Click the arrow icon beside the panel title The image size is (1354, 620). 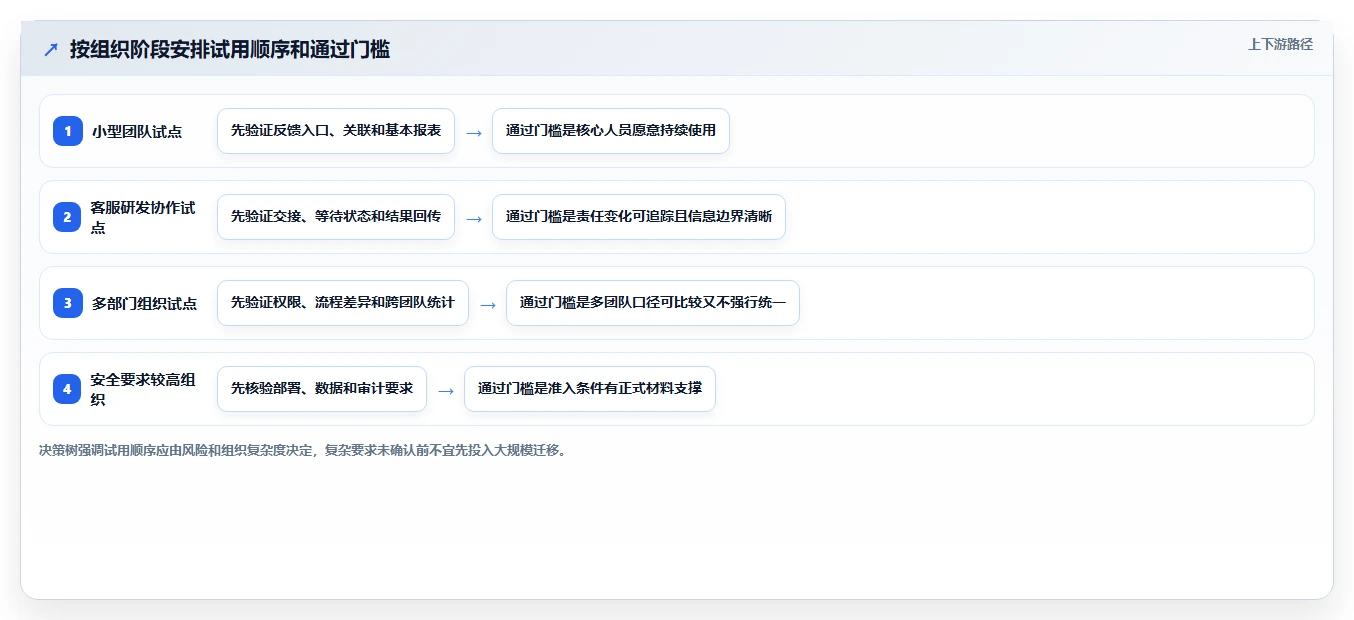[51, 49]
